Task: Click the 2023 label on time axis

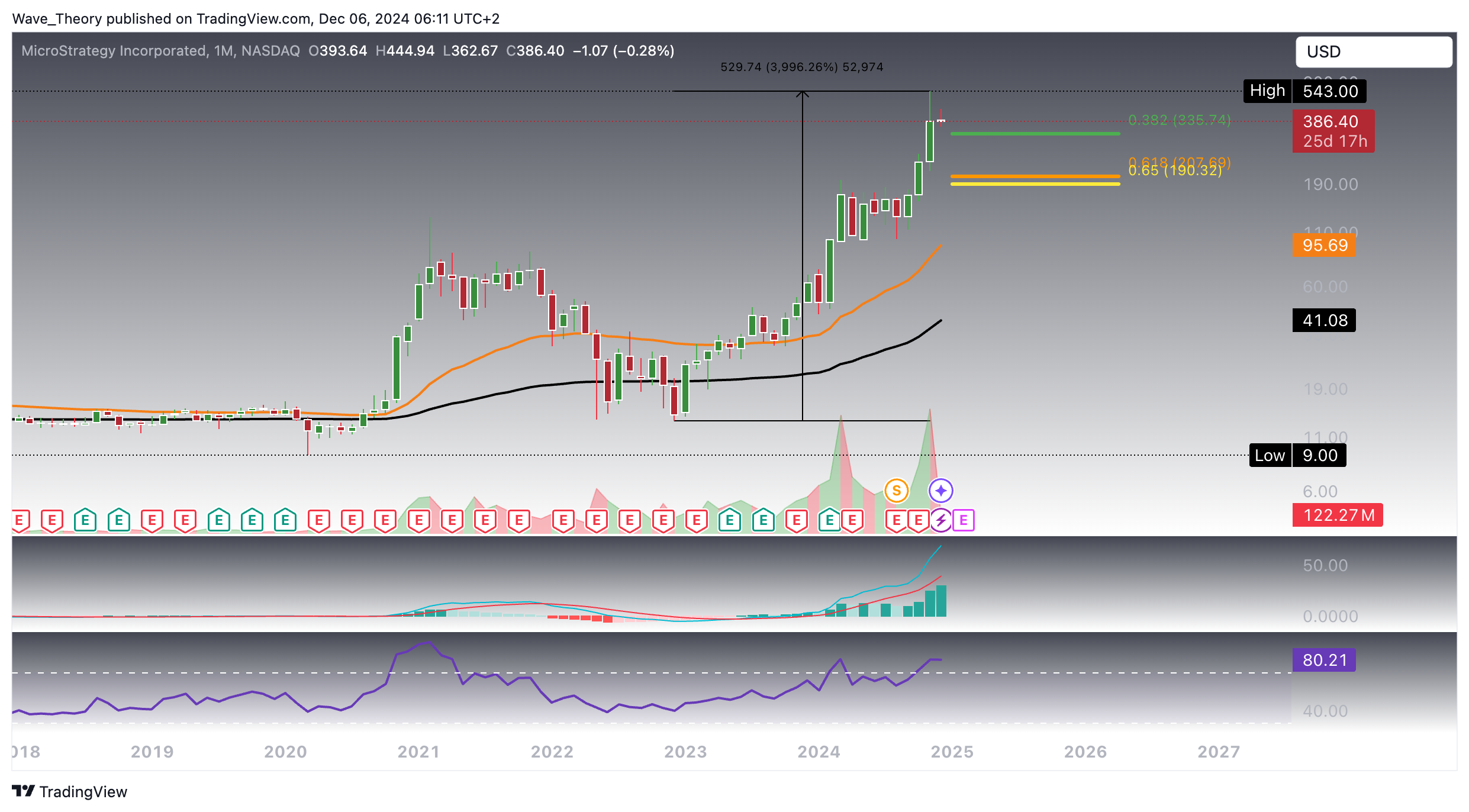Action: [685, 752]
